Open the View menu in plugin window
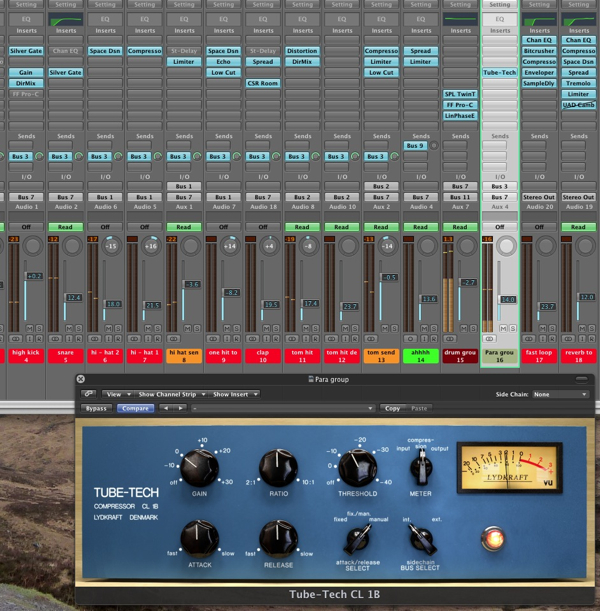 (x=118, y=394)
